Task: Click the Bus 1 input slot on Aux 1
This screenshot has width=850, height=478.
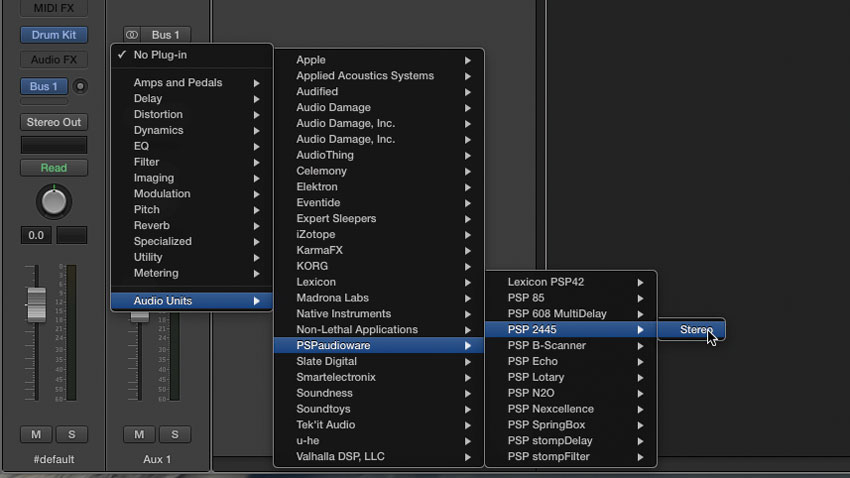Action: (165, 35)
